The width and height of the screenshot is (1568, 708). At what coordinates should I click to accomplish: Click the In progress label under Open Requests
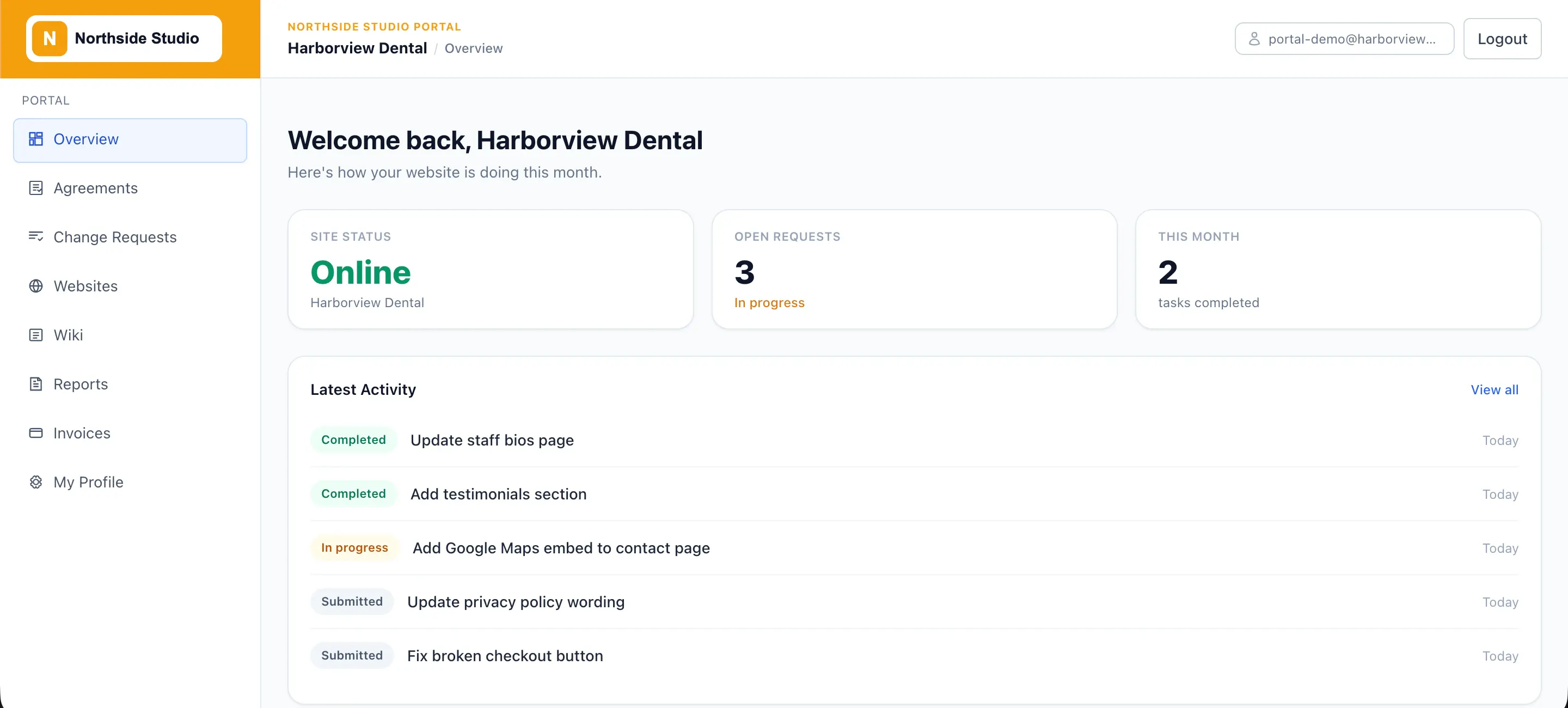tap(769, 303)
